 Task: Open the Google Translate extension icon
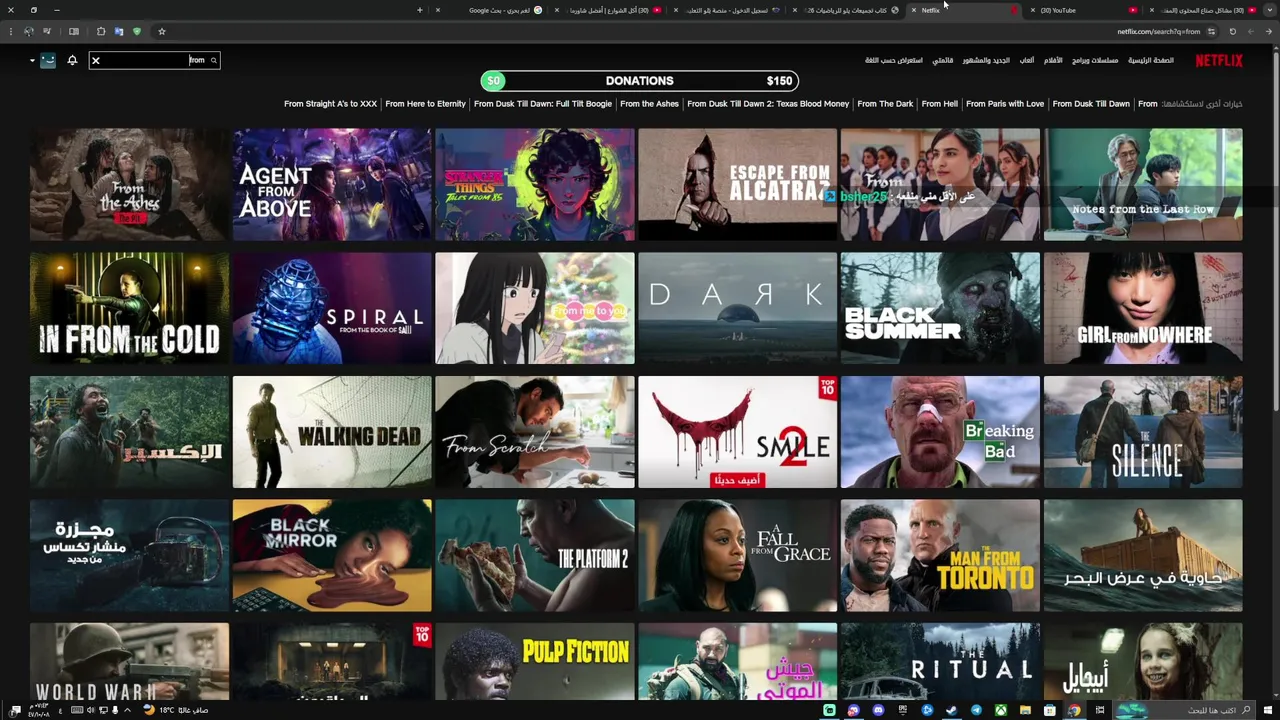point(118,31)
